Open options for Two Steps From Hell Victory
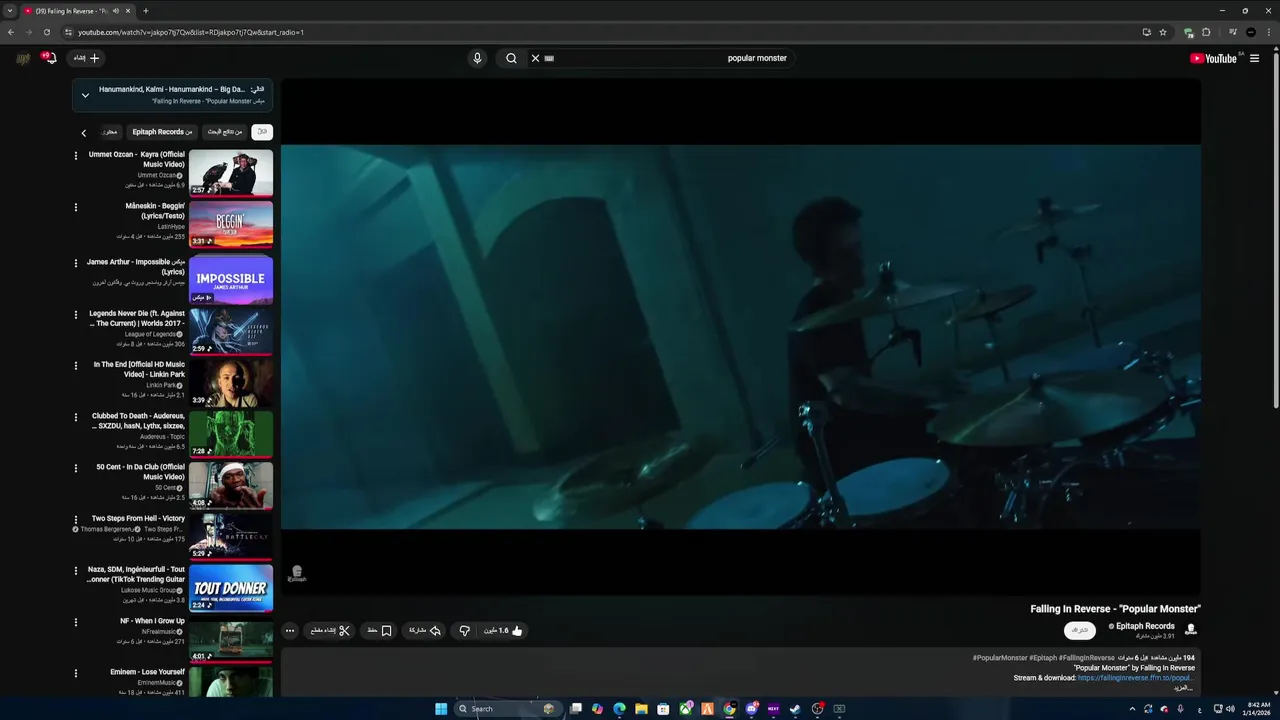 pos(76,520)
